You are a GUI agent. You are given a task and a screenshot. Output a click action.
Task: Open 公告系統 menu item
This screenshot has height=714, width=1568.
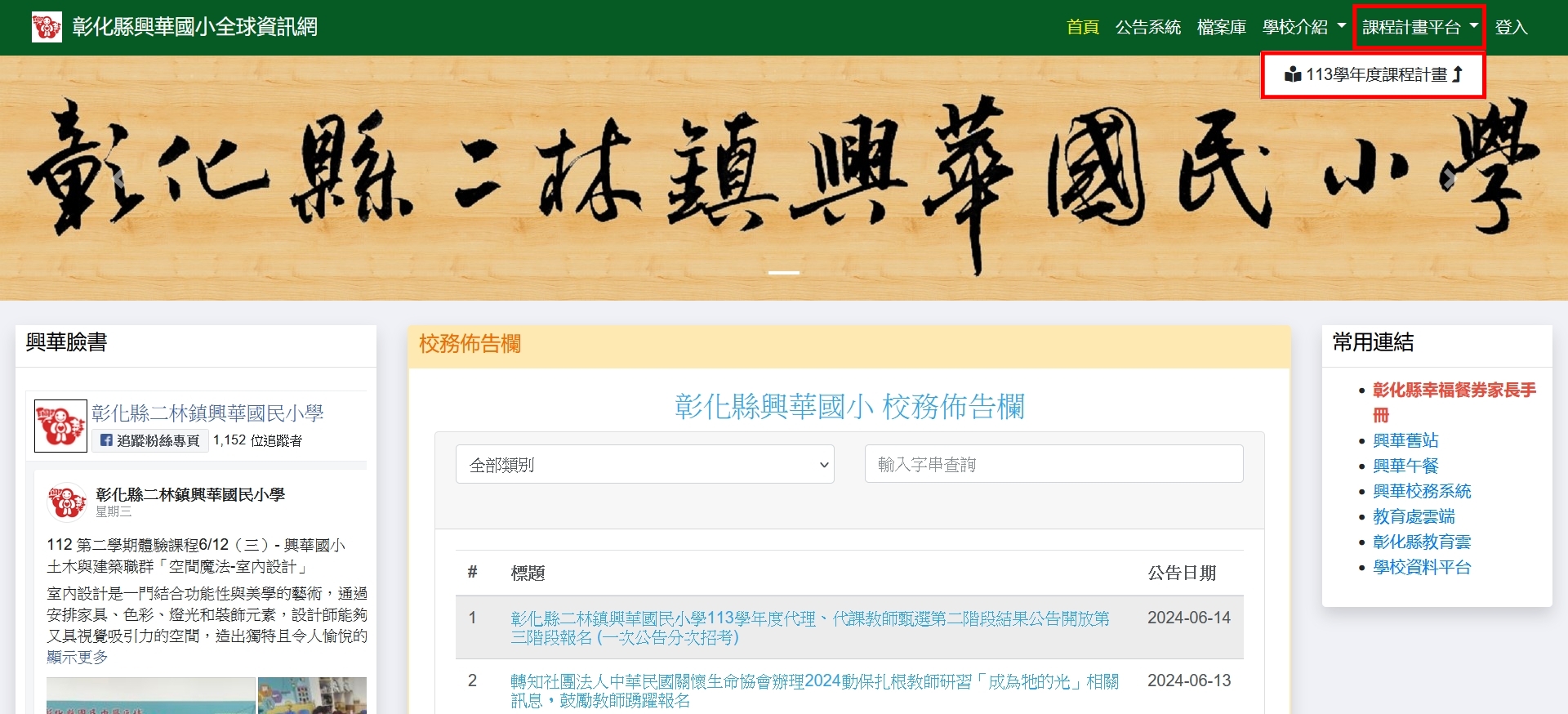[1148, 27]
